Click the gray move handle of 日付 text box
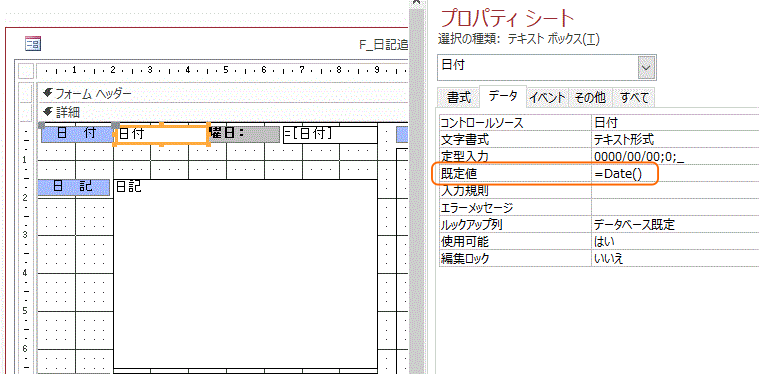 click(116, 125)
